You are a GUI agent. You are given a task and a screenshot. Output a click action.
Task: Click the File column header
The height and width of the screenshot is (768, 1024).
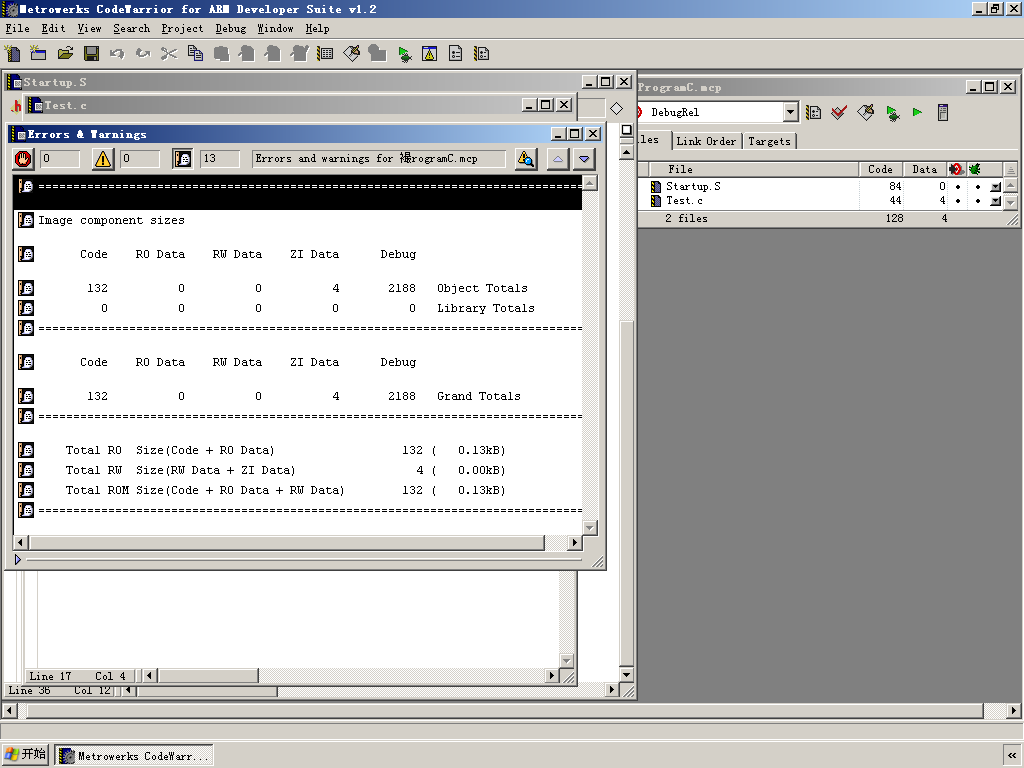[x=753, y=169]
